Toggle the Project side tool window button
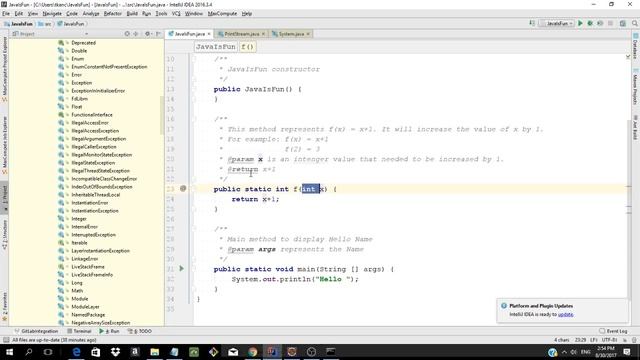640x360 pixels. point(5,198)
